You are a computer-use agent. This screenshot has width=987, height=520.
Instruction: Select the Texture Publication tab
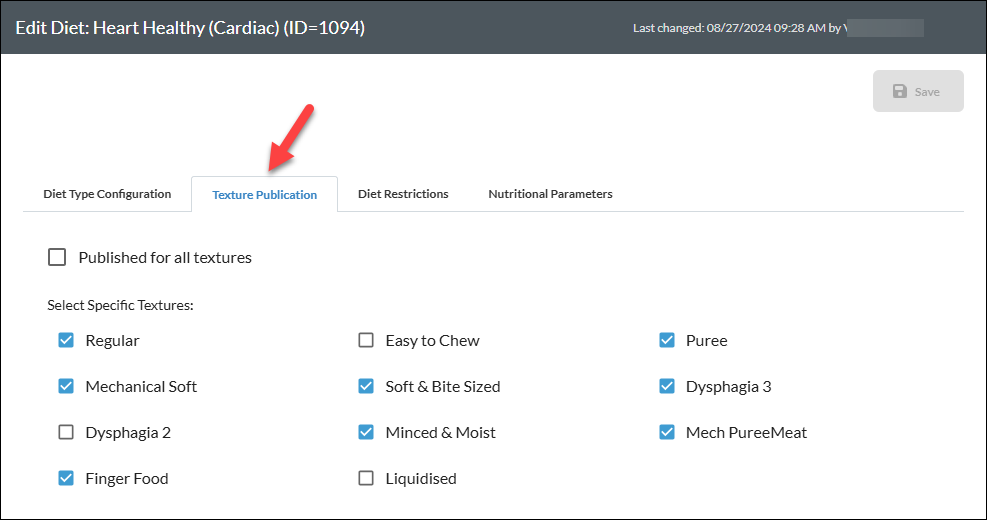click(264, 195)
